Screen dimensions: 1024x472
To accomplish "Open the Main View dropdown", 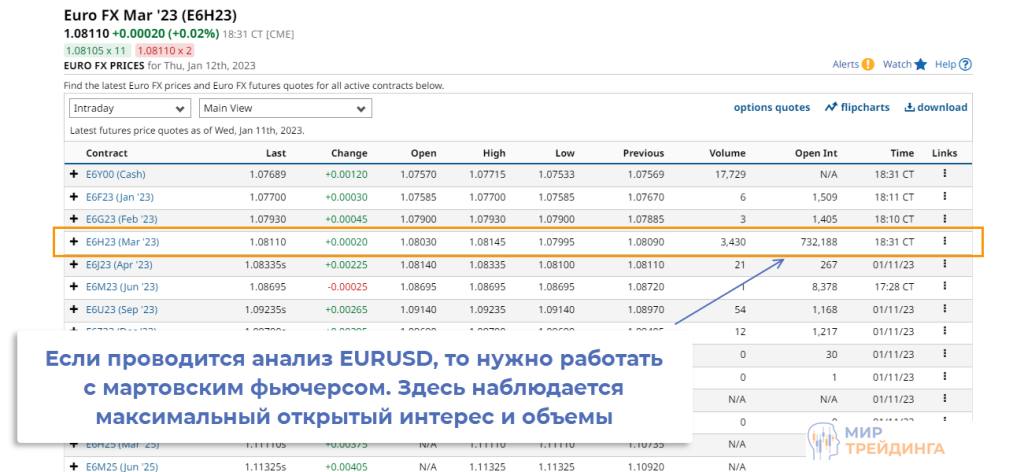I will pyautogui.click(x=286, y=108).
